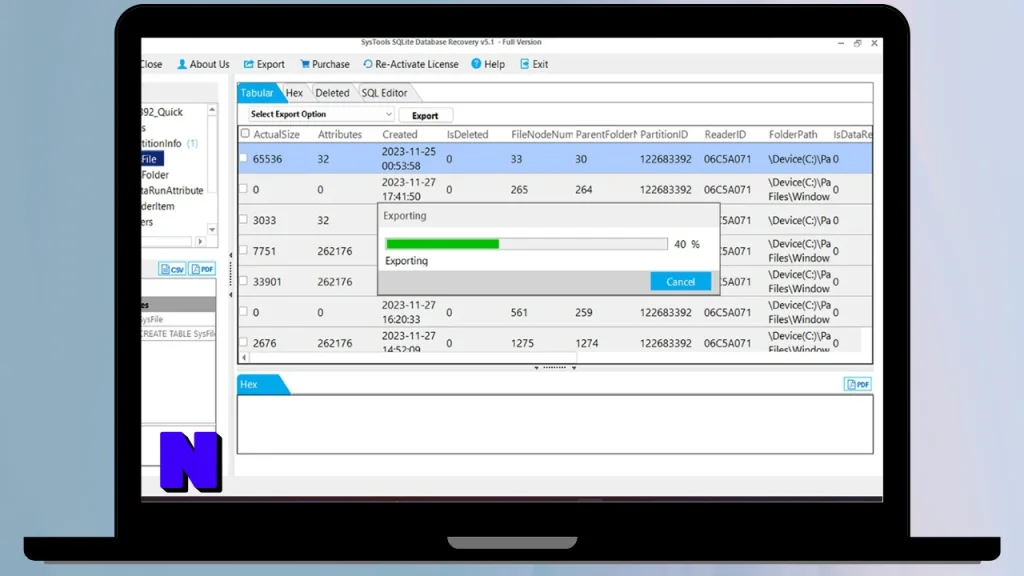Click the Export button beside the dropdown
The height and width of the screenshot is (576, 1024).
425,116
